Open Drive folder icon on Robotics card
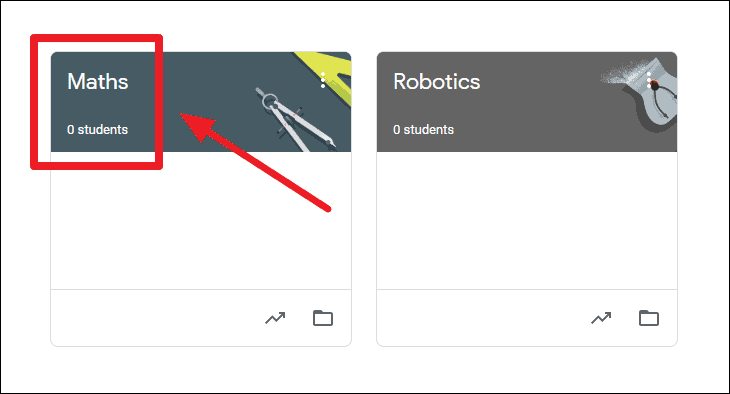Image resolution: width=730 pixels, height=394 pixels. tap(649, 318)
